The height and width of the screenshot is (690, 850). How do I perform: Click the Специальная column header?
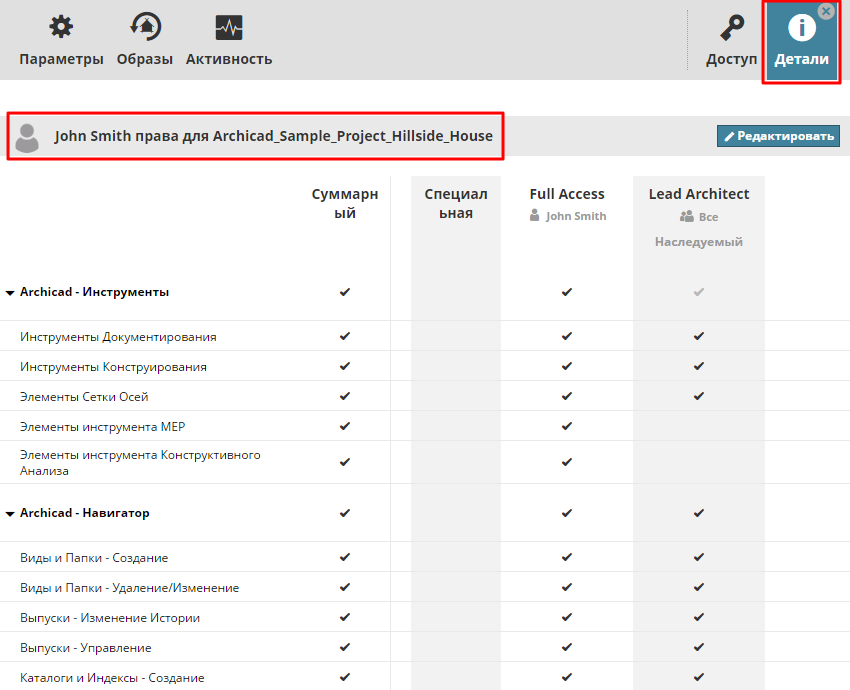click(x=456, y=203)
